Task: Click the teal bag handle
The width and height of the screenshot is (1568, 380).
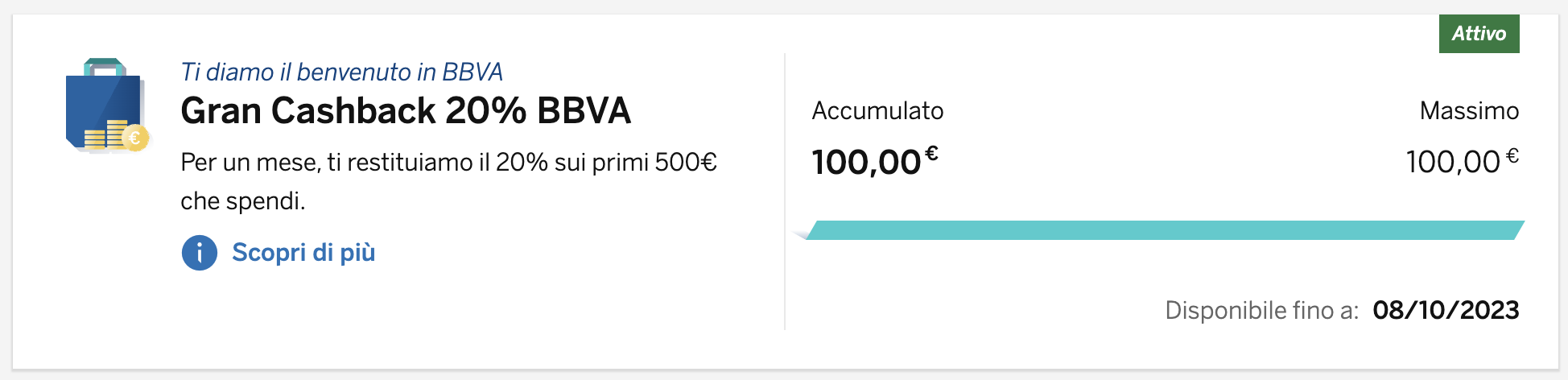Action: tap(105, 64)
